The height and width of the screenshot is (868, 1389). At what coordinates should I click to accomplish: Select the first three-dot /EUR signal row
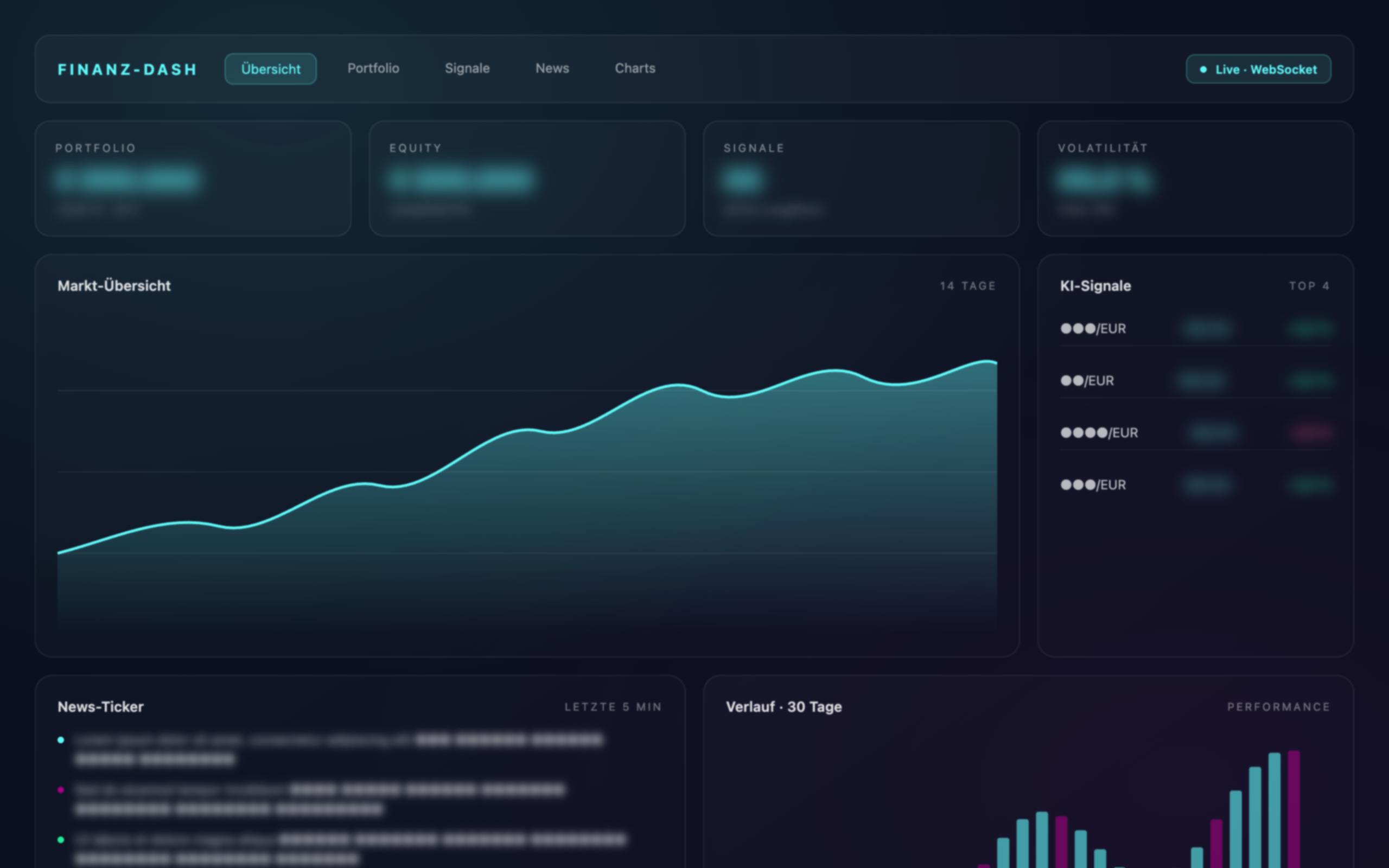click(x=1195, y=329)
